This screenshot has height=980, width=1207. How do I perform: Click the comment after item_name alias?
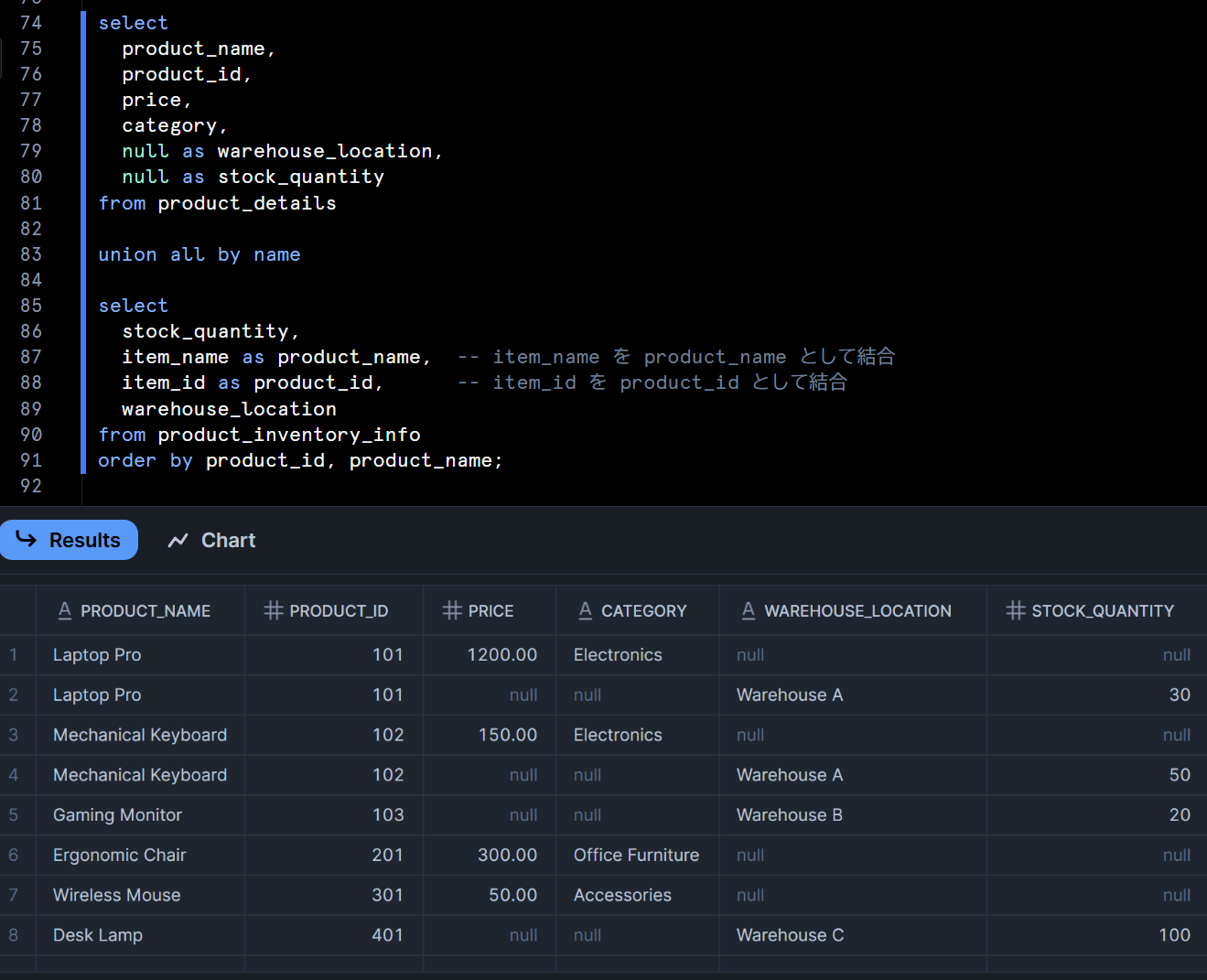pos(676,357)
